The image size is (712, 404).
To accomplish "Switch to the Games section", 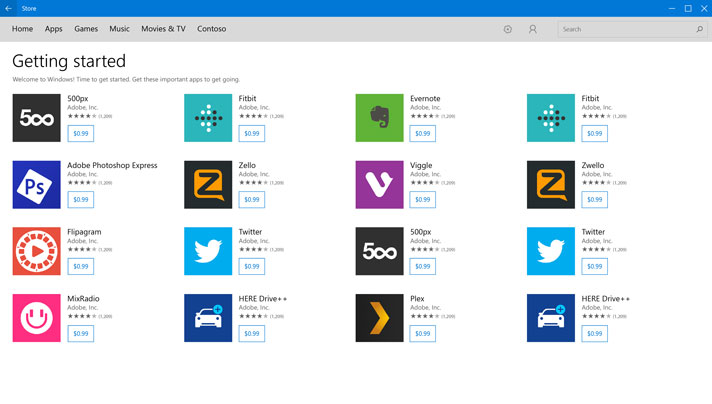I will pyautogui.click(x=86, y=29).
